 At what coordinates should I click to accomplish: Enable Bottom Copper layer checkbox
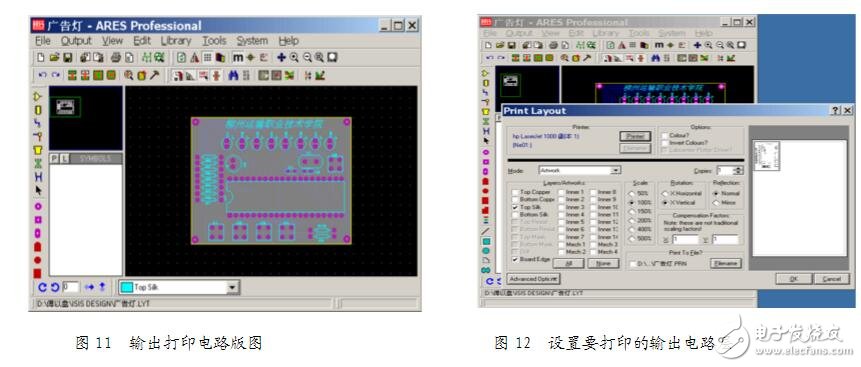point(515,199)
